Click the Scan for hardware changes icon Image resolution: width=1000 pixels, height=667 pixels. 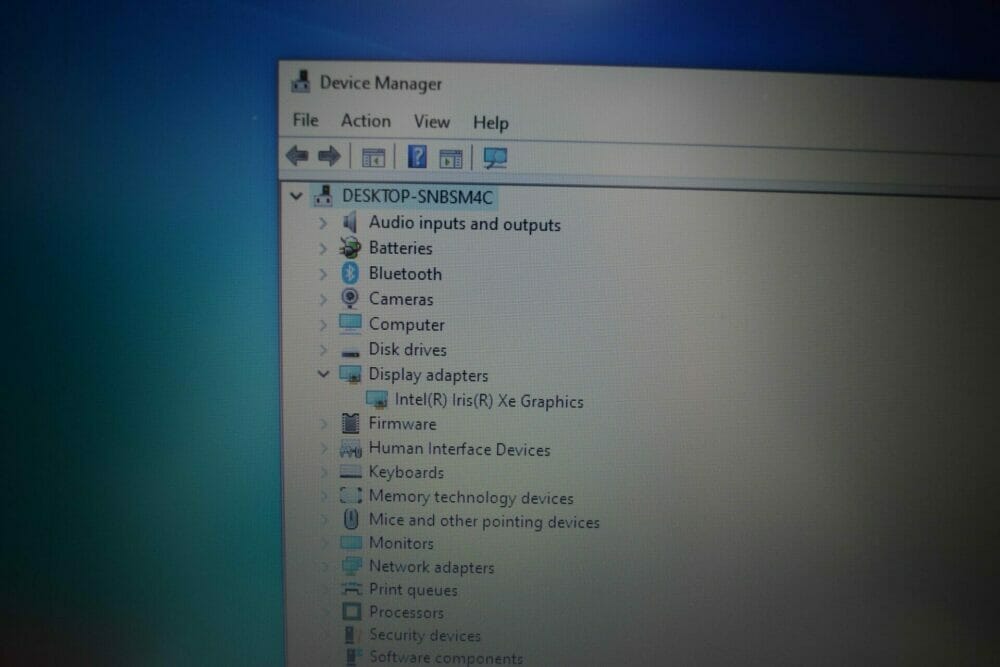pos(495,158)
